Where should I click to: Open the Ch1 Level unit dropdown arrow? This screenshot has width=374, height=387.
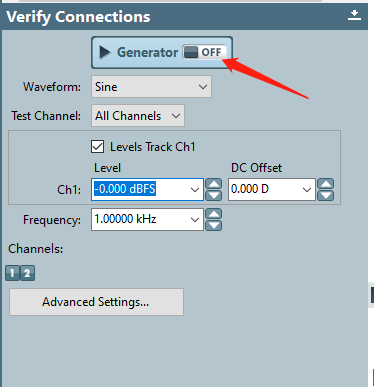tap(195, 190)
